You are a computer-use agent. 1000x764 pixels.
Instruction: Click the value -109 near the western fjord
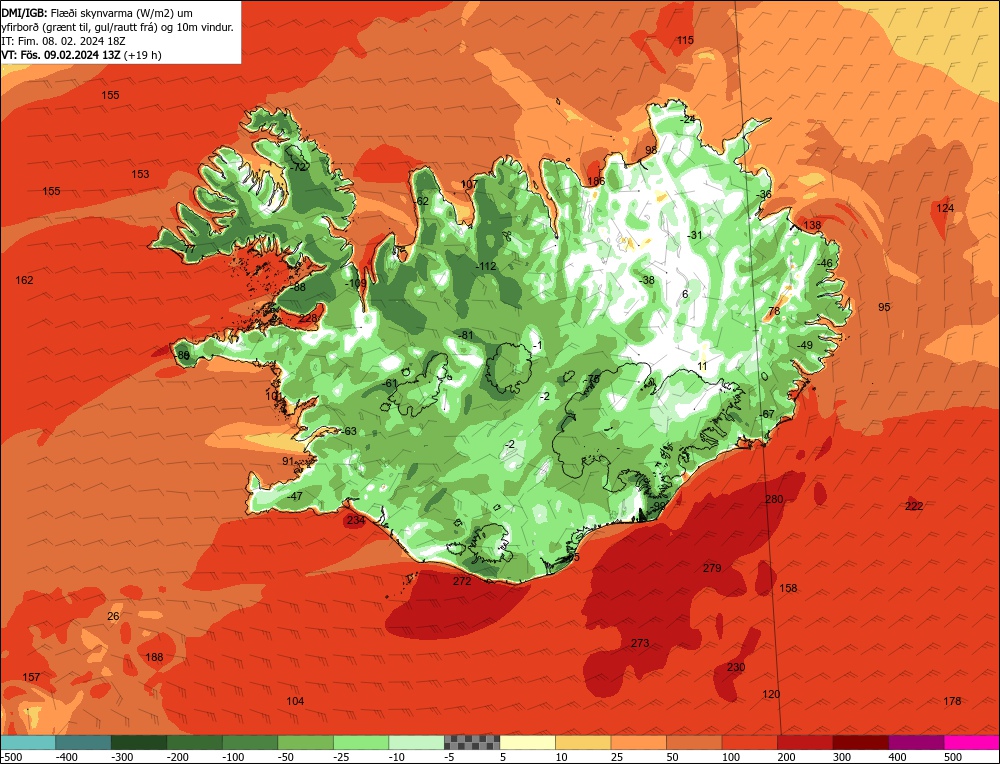(x=356, y=283)
